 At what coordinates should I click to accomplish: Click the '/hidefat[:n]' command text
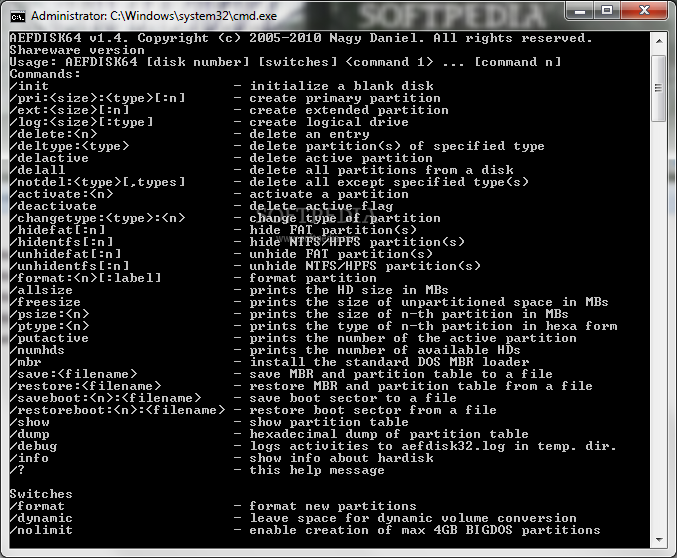[57, 230]
